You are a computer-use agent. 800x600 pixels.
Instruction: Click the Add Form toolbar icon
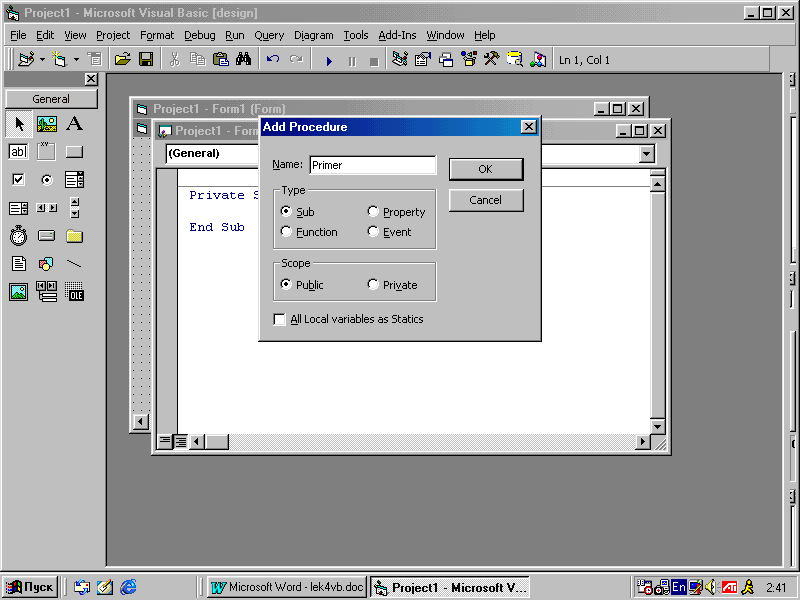(59, 60)
